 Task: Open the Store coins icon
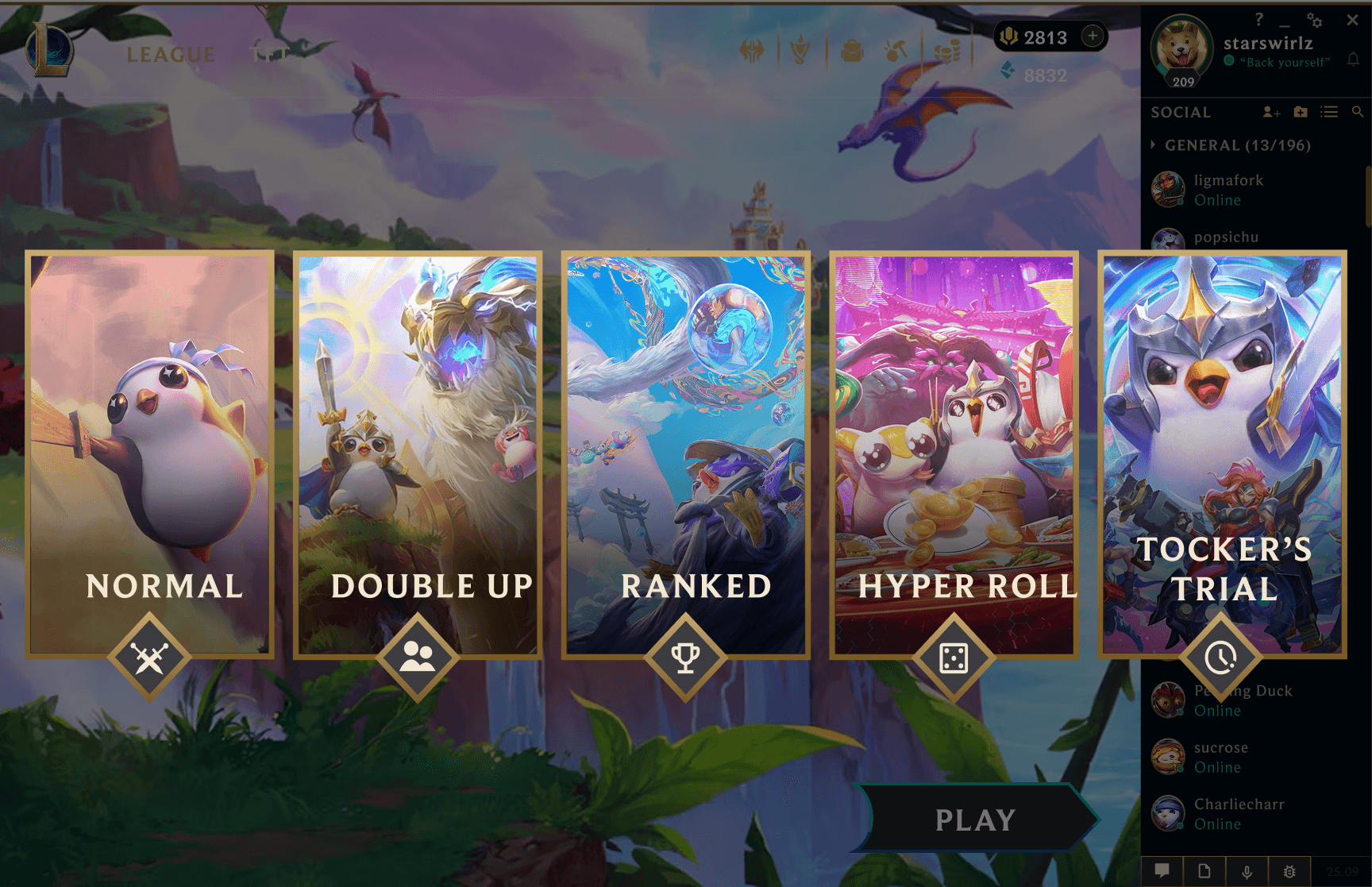tap(946, 52)
